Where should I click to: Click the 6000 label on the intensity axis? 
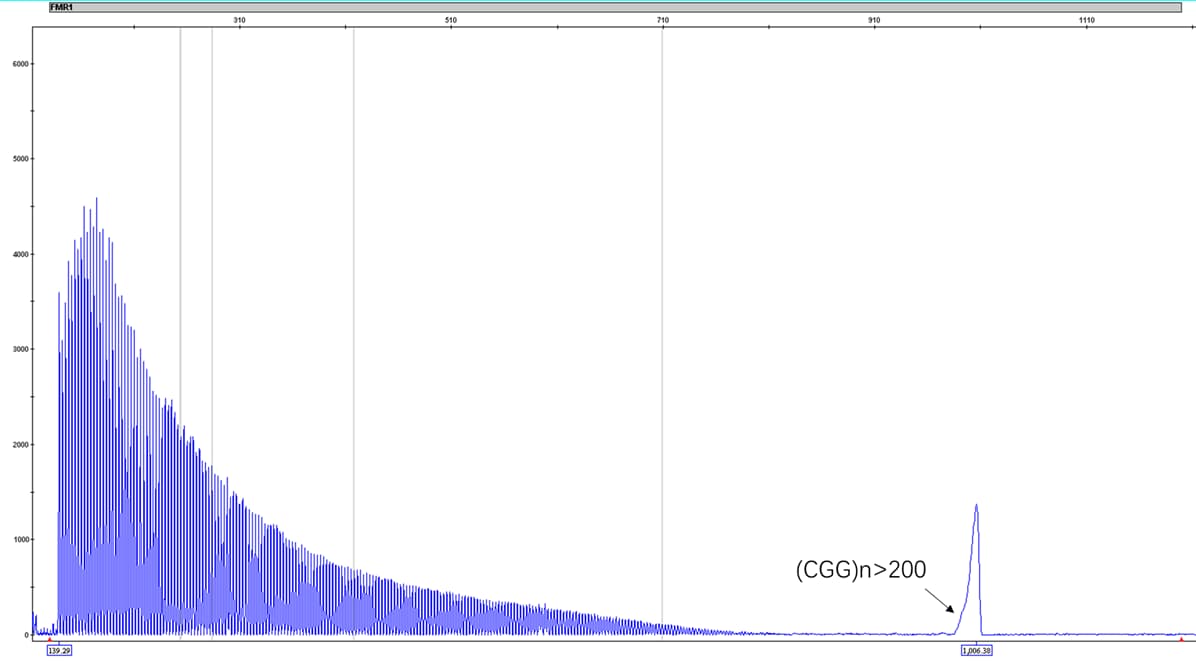pyautogui.click(x=19, y=64)
